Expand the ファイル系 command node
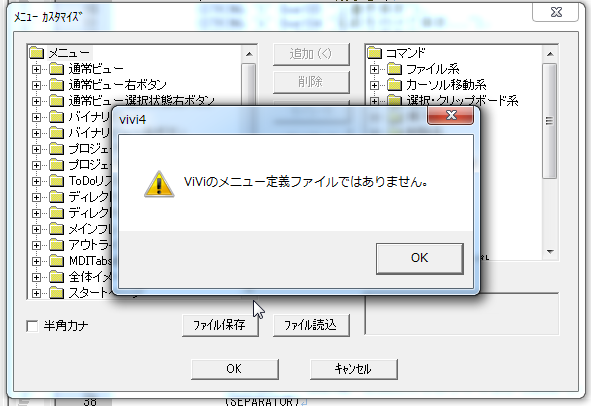 pos(374,69)
